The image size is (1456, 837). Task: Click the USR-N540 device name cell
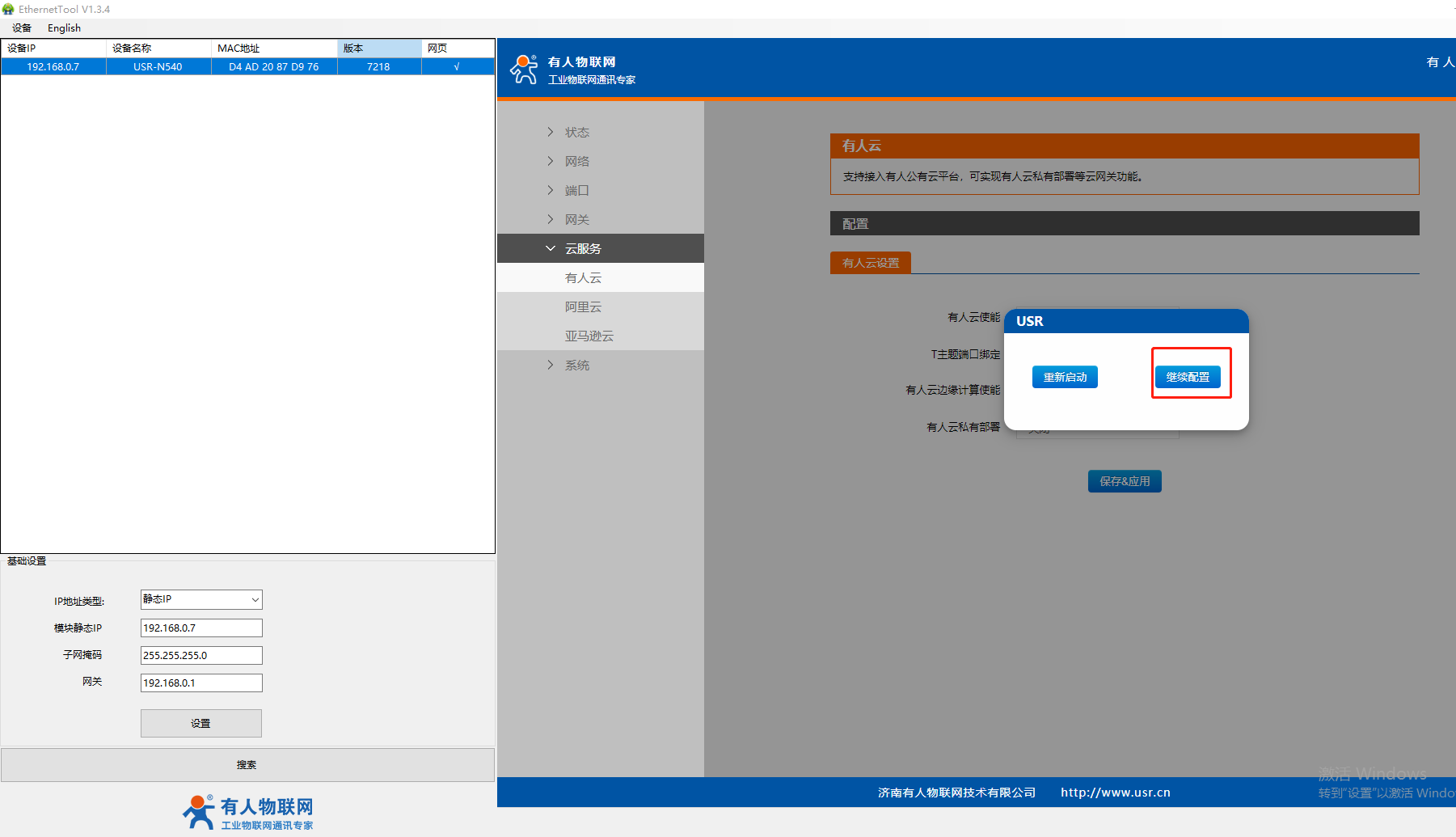(158, 67)
